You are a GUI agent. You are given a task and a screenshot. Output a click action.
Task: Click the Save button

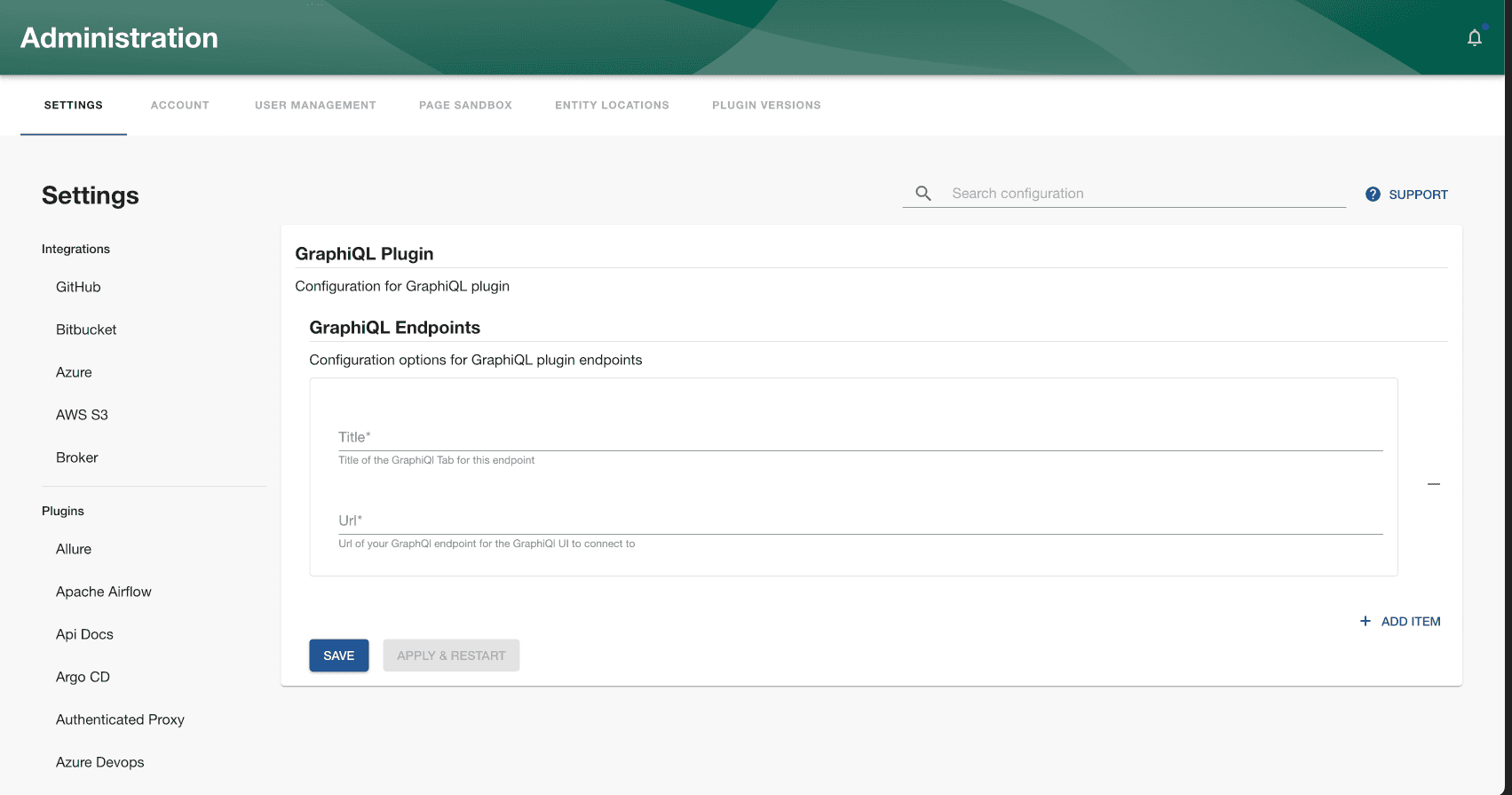pyautogui.click(x=338, y=656)
